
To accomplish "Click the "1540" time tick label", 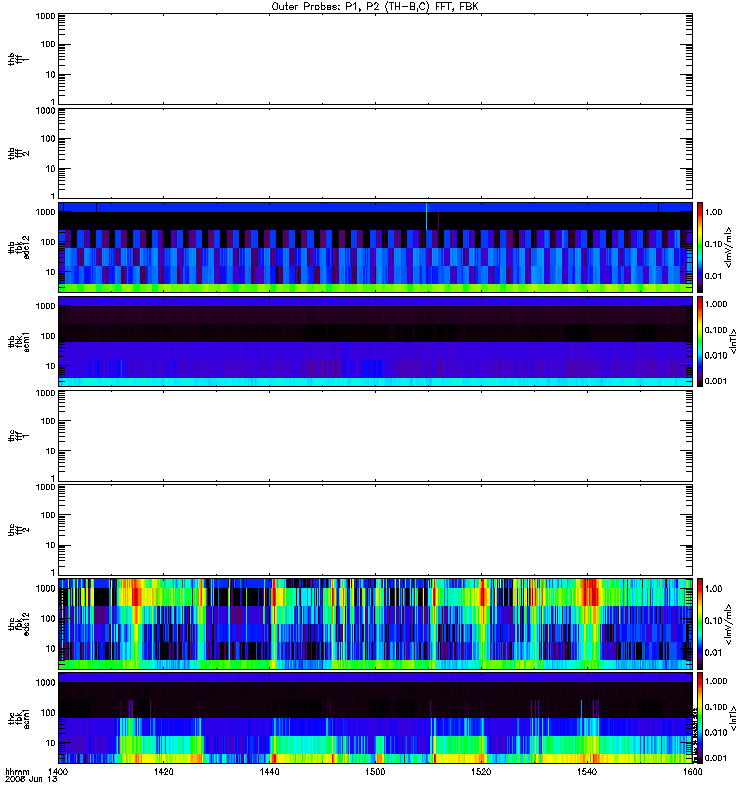I will point(587,771).
